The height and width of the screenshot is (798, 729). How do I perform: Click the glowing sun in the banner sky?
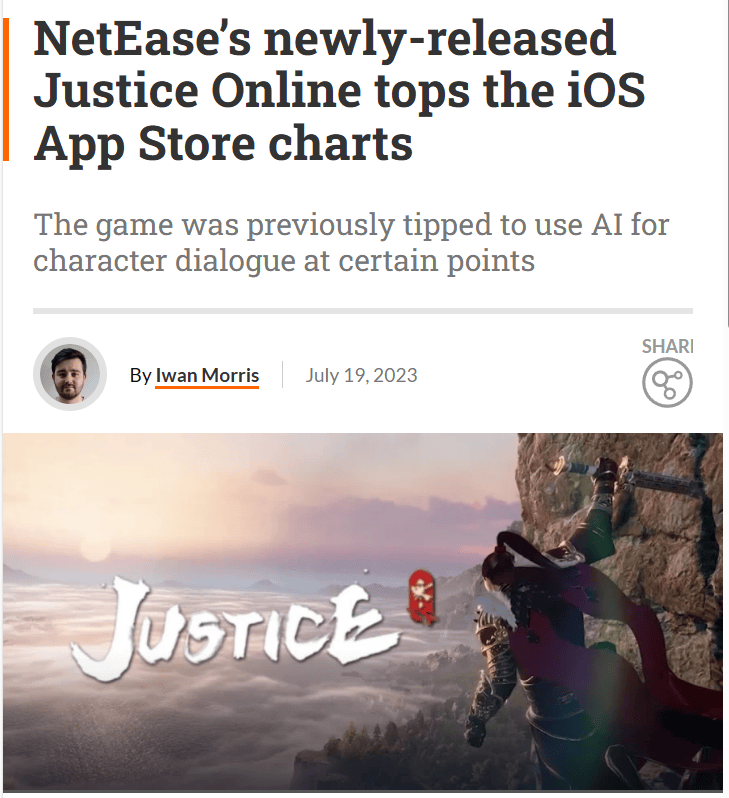pos(96,547)
